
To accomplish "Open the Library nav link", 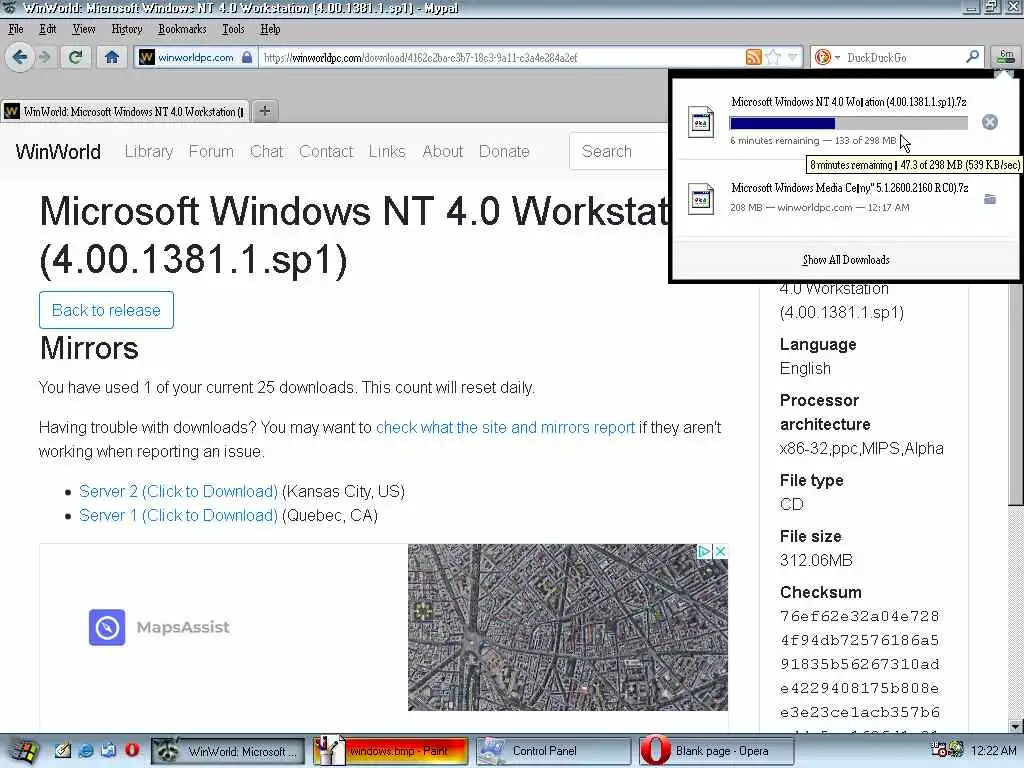I will [149, 152].
